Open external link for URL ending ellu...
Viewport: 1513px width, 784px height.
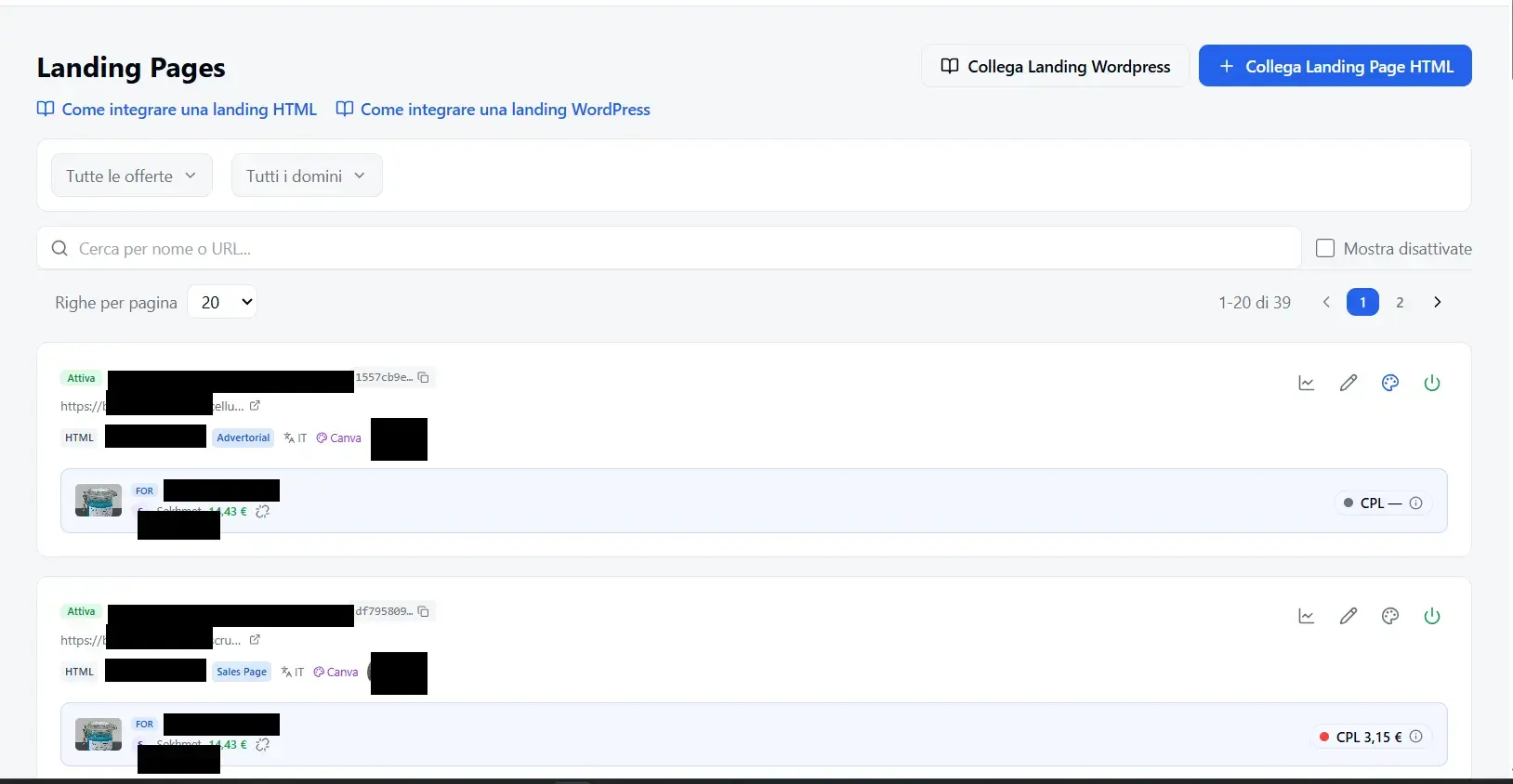tap(255, 406)
